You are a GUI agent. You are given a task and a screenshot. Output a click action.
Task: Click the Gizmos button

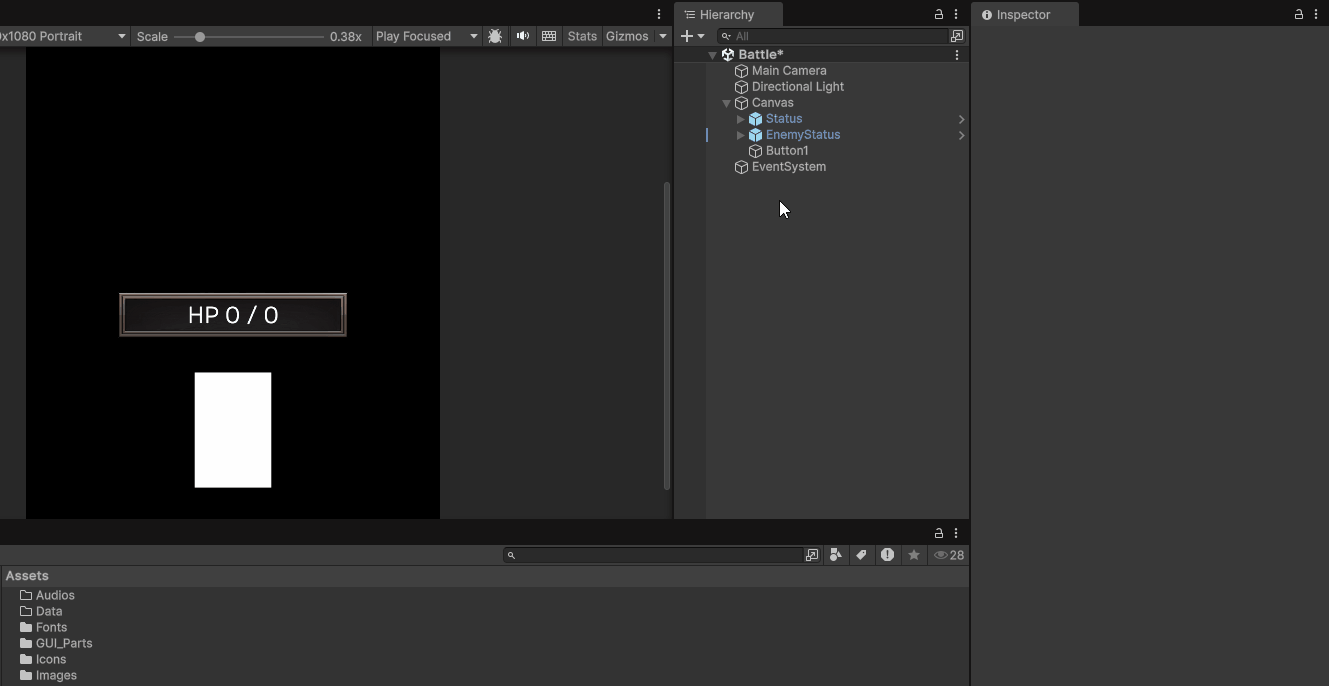(x=627, y=36)
